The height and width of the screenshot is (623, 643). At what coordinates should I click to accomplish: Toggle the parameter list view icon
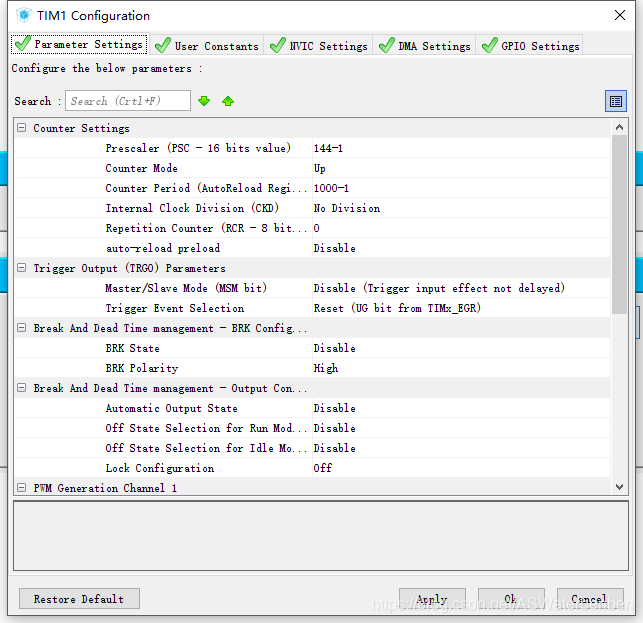pos(616,101)
